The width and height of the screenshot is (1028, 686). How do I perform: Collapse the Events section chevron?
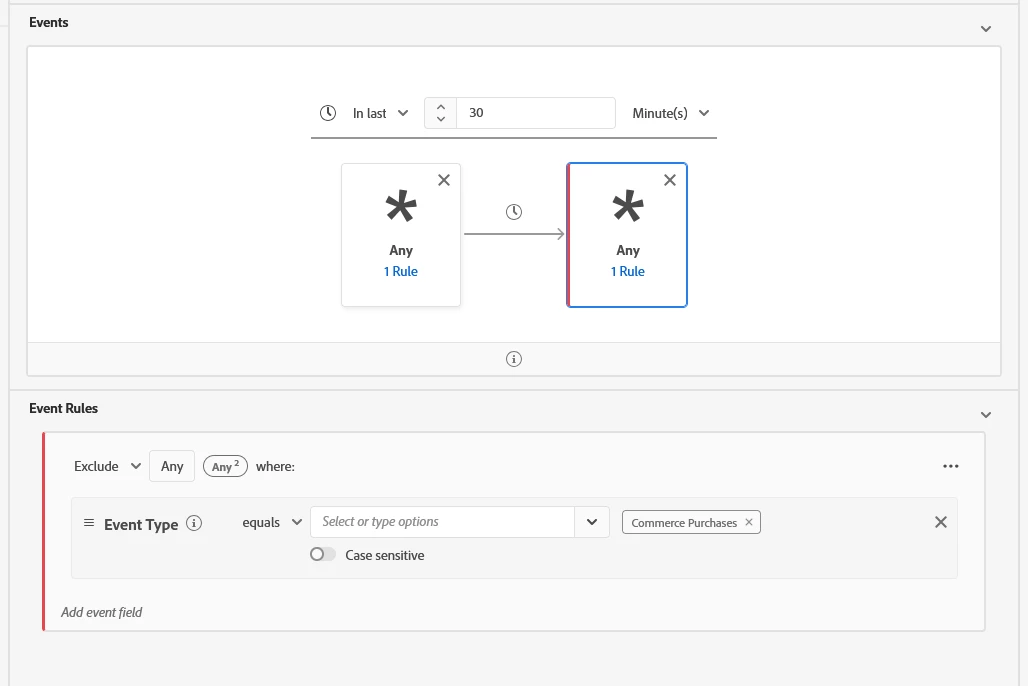(985, 29)
